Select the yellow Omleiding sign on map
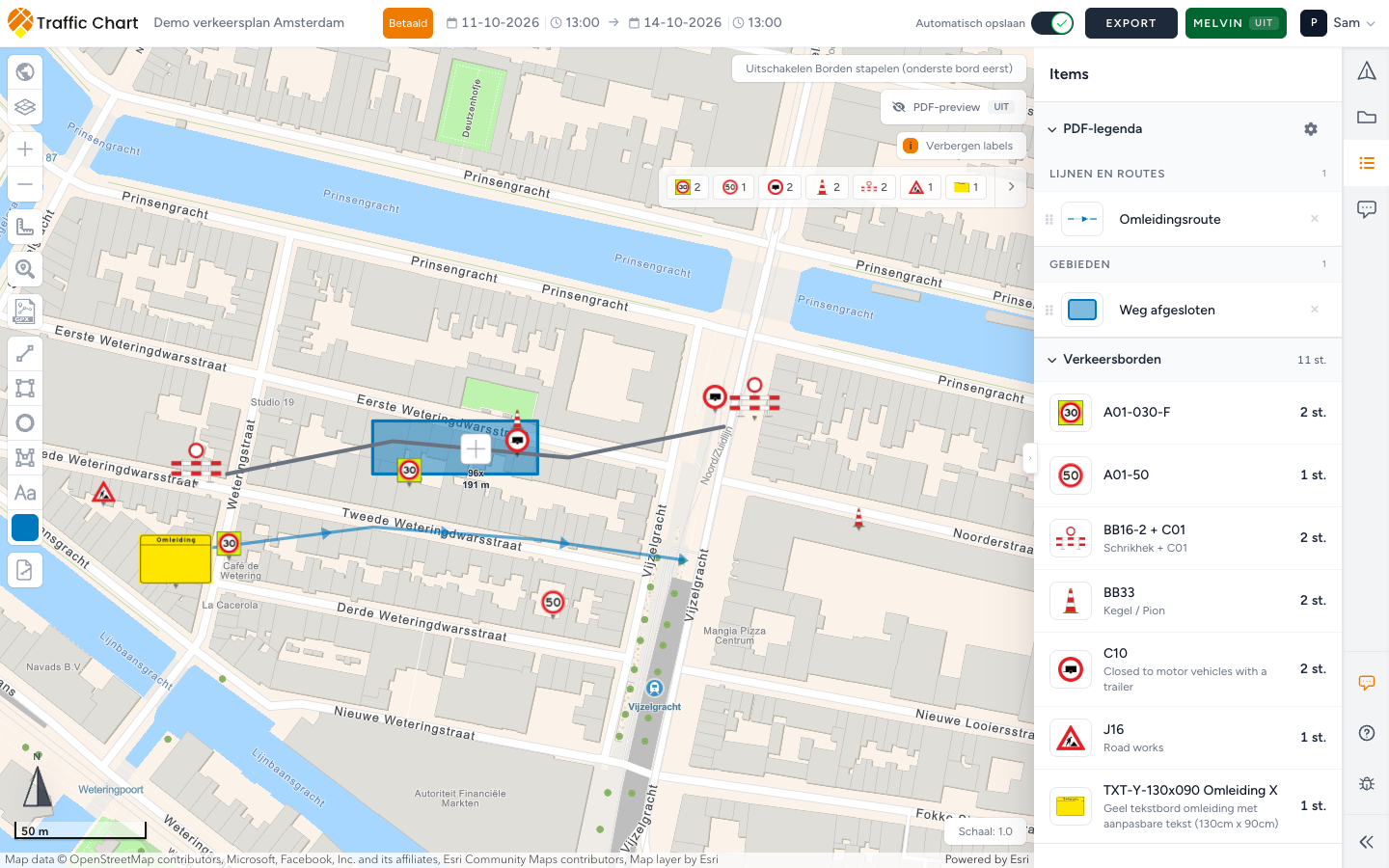This screenshot has height=868, width=1389. (x=176, y=559)
